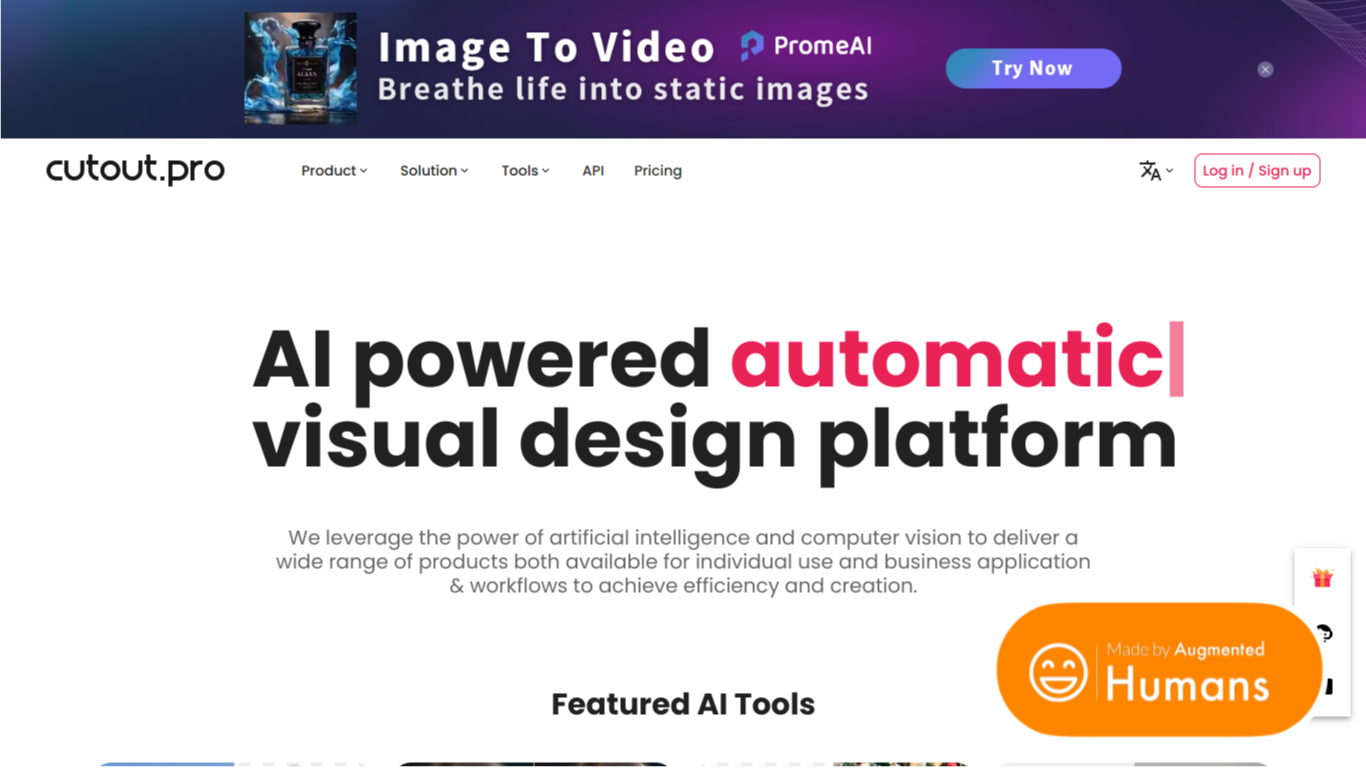The width and height of the screenshot is (1366, 768).
Task: Click Log in / Sign up button
Action: tap(1257, 171)
